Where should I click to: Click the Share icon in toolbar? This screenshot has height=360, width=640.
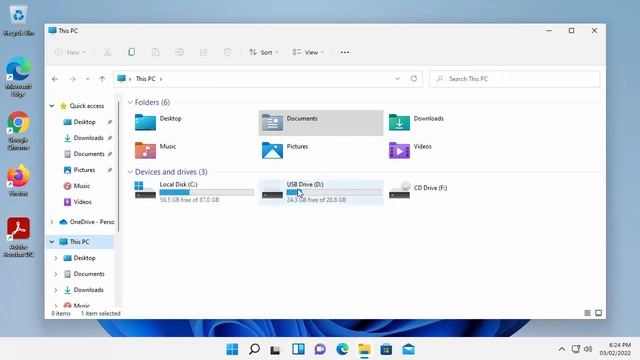(x=203, y=52)
